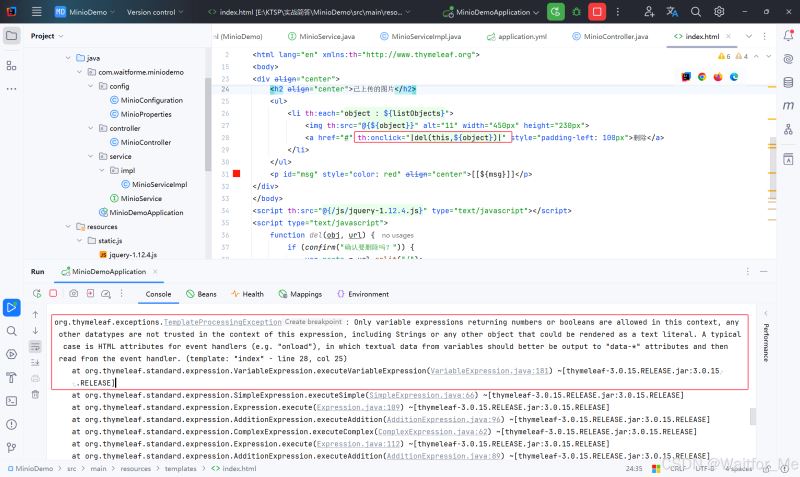Preview index.html in Chrome browser
The width and height of the screenshot is (800, 477).
(702, 77)
